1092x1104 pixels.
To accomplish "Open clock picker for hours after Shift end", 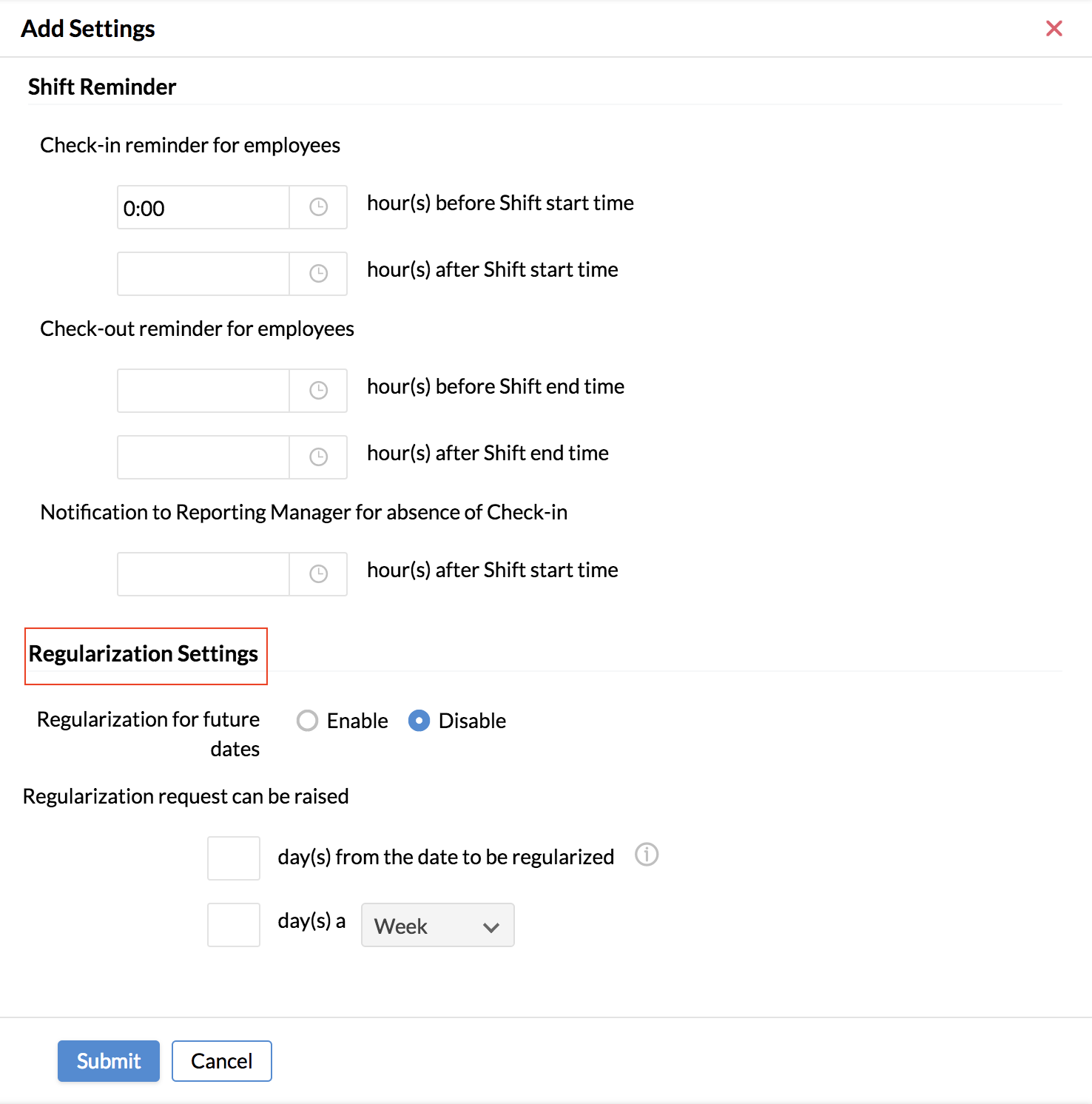I will click(318, 457).
